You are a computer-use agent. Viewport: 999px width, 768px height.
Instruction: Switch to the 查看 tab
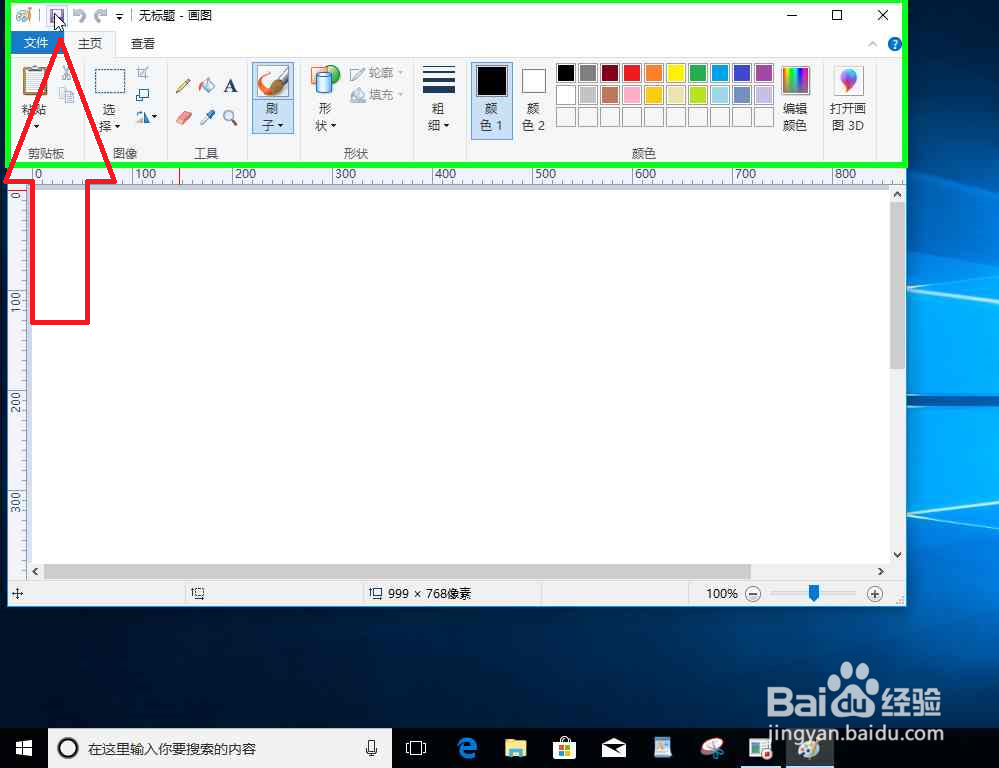142,43
